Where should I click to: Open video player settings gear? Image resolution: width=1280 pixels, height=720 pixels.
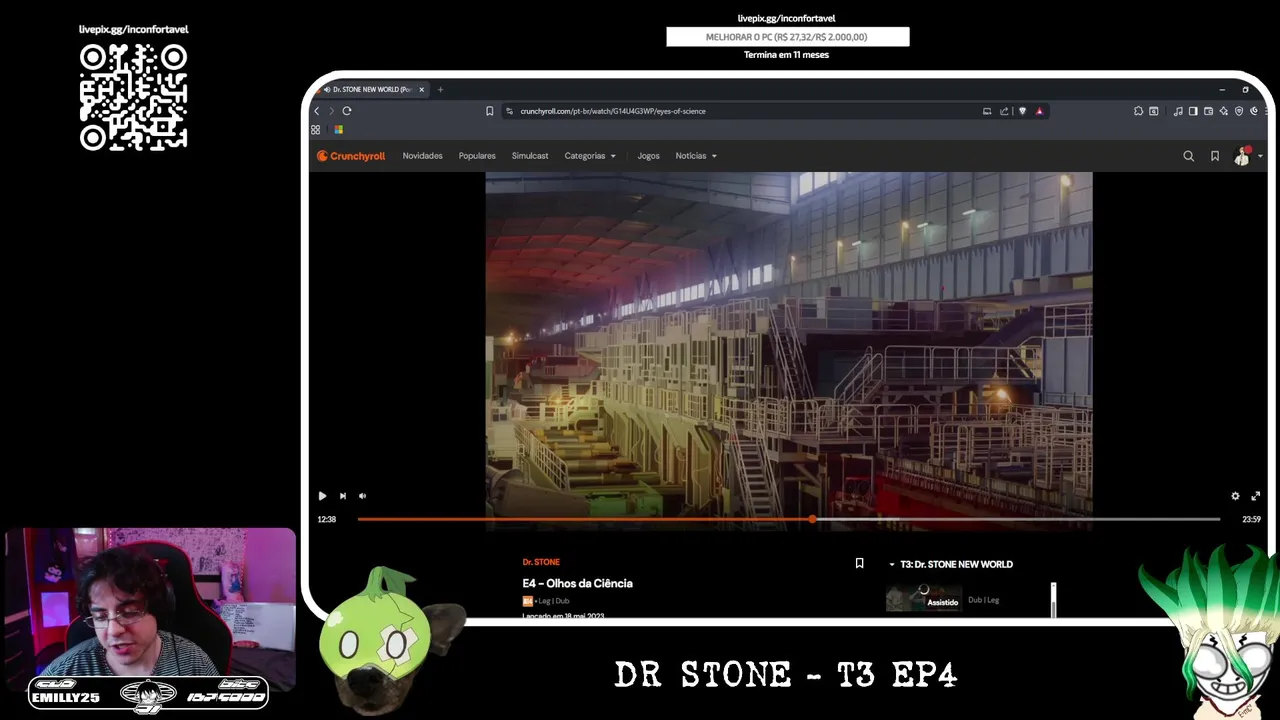pos(1235,496)
